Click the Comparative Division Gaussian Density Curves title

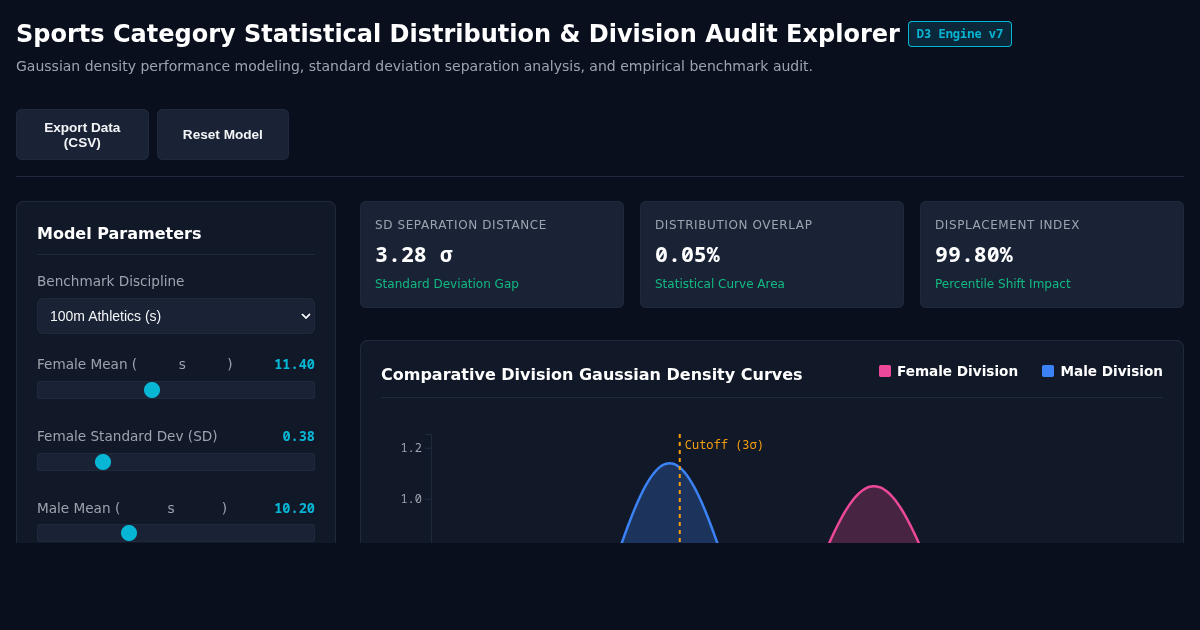tap(592, 374)
